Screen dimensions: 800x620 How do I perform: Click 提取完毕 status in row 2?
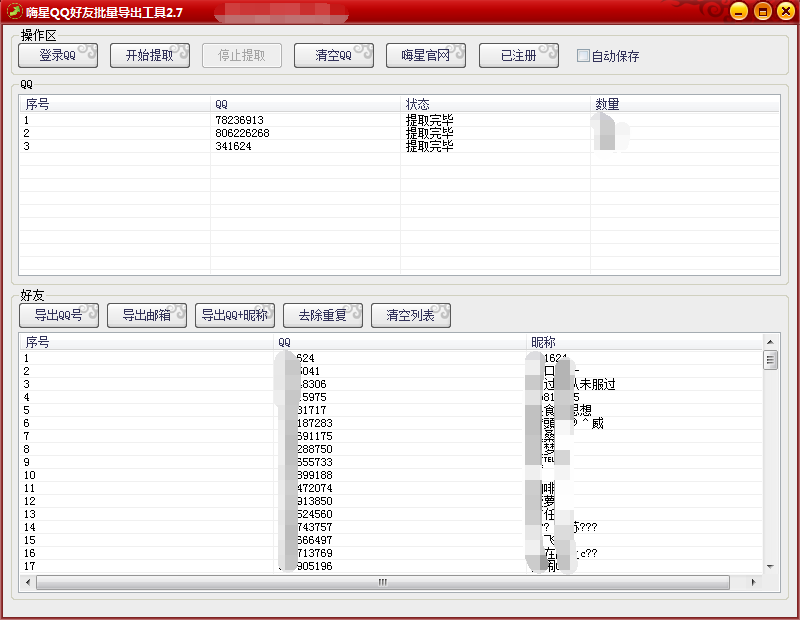pos(429,133)
